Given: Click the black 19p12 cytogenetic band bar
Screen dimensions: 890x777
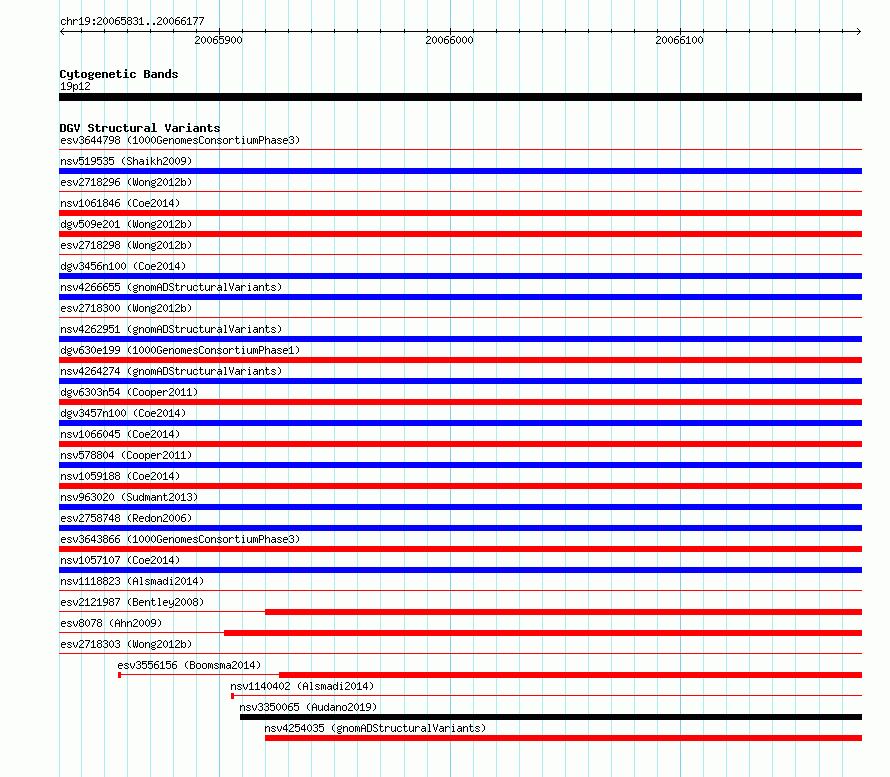Looking at the screenshot, I should [460, 97].
